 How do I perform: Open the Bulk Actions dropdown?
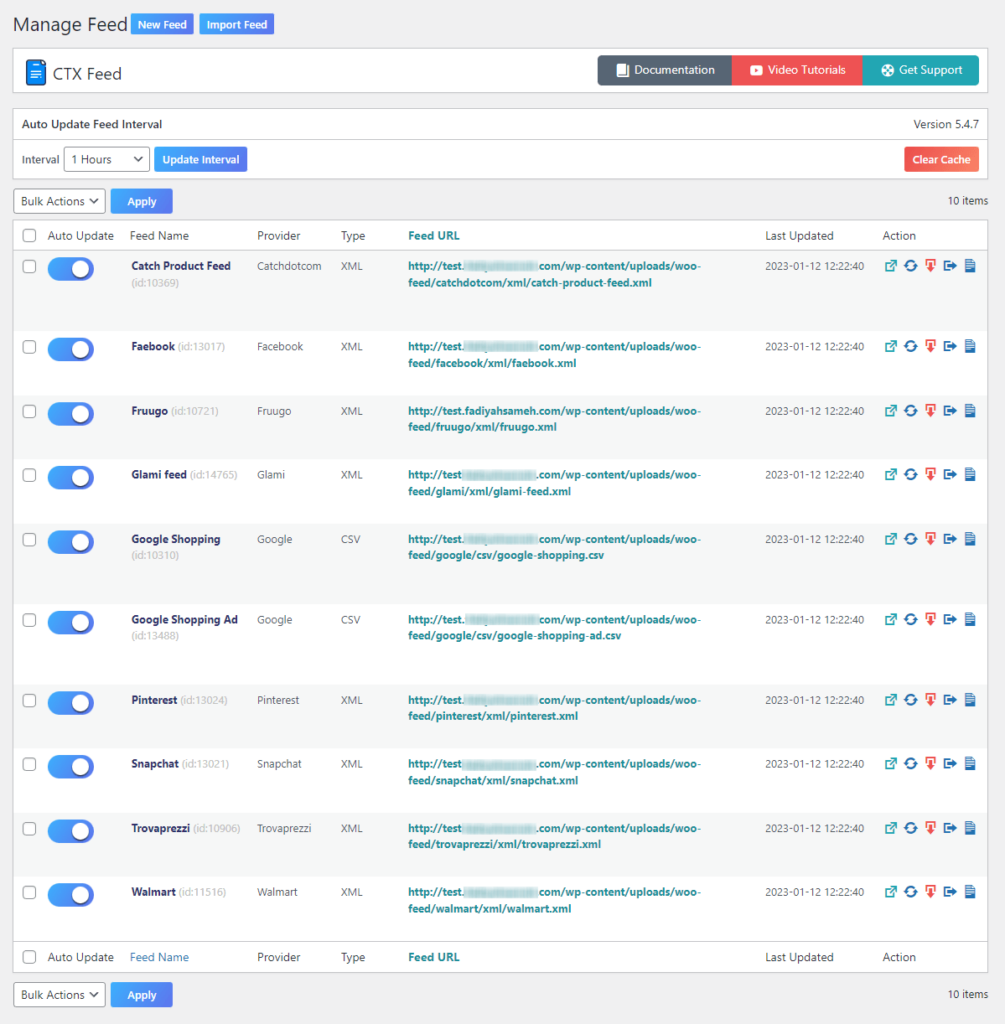59,201
